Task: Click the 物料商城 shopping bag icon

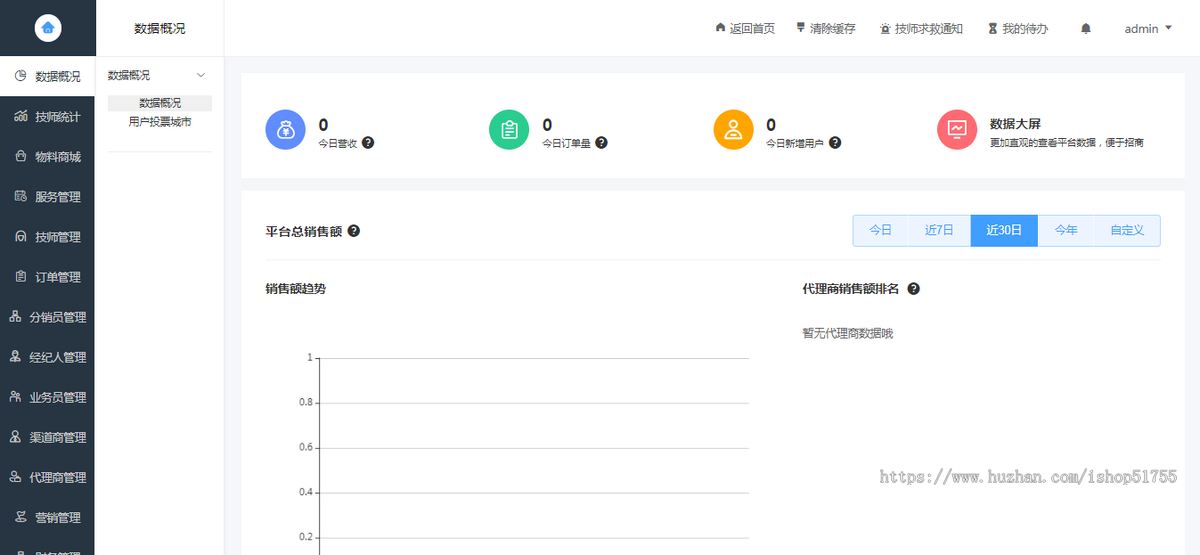Action: 20,156
